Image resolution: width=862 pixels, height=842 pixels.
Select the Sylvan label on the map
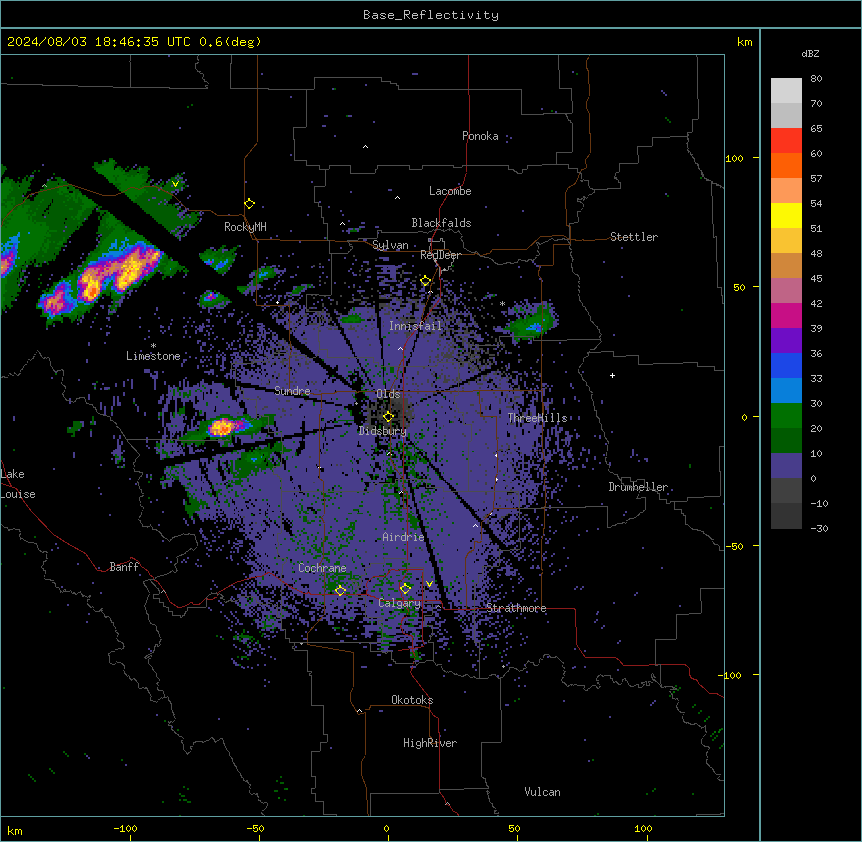point(390,245)
